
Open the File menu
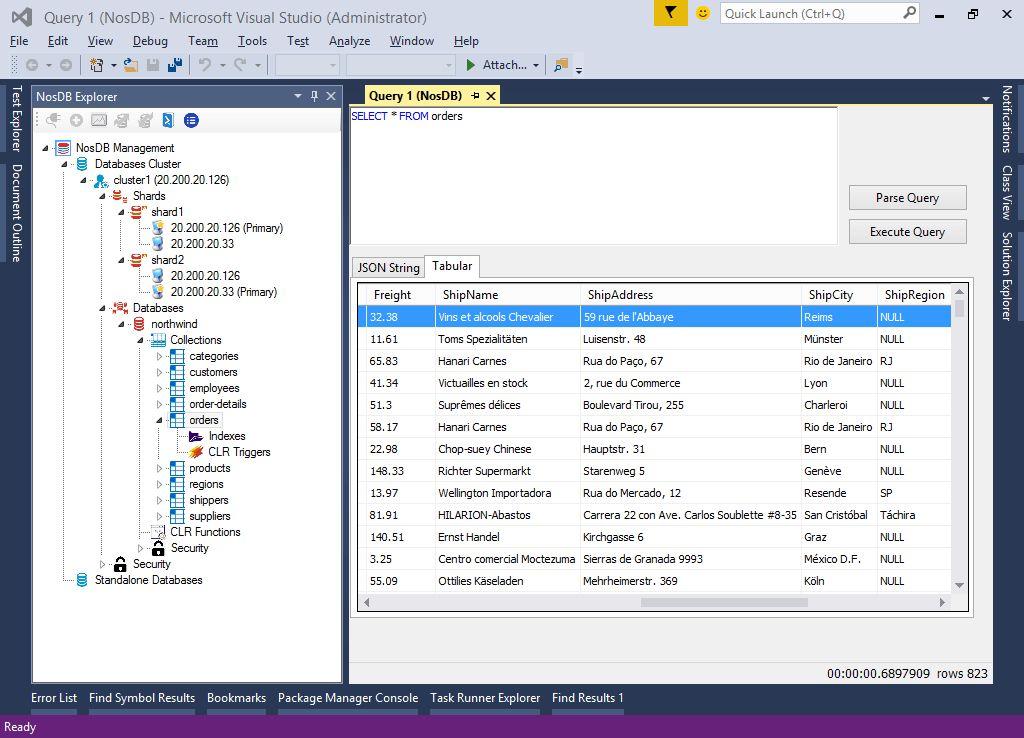[x=19, y=40]
